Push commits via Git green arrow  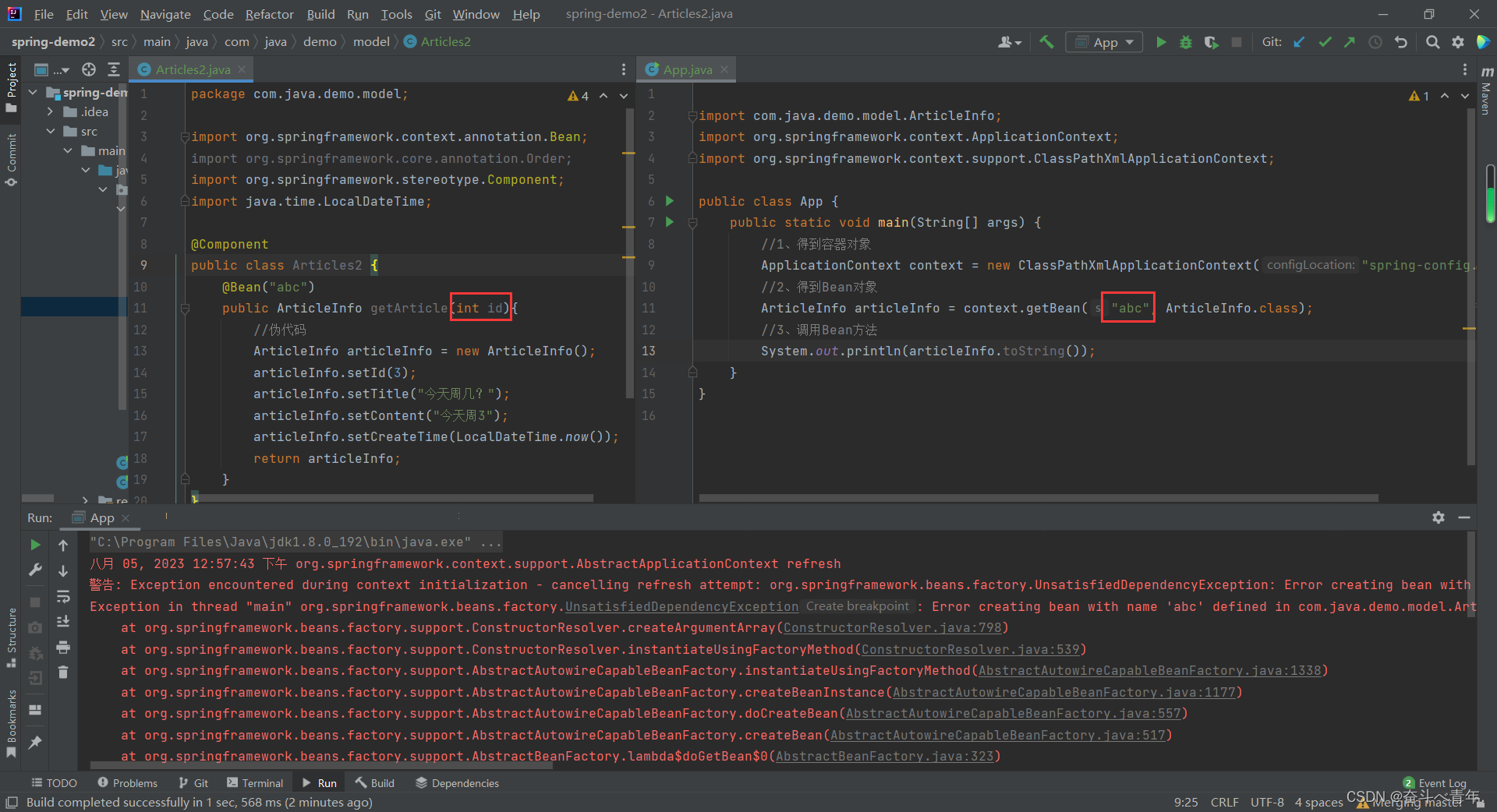coord(1350,42)
